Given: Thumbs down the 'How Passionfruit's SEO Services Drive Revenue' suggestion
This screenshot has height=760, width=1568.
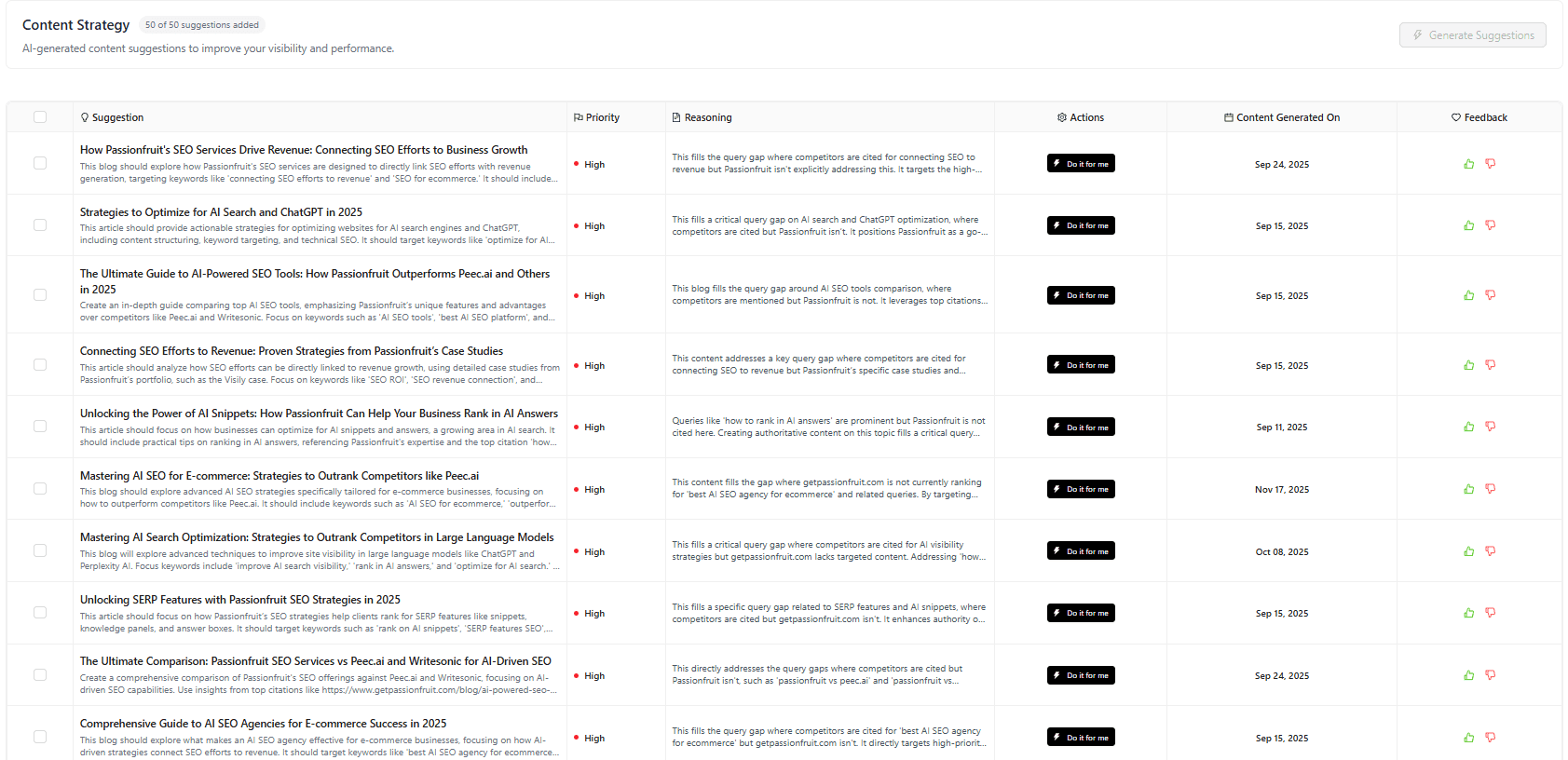Looking at the screenshot, I should (1491, 164).
